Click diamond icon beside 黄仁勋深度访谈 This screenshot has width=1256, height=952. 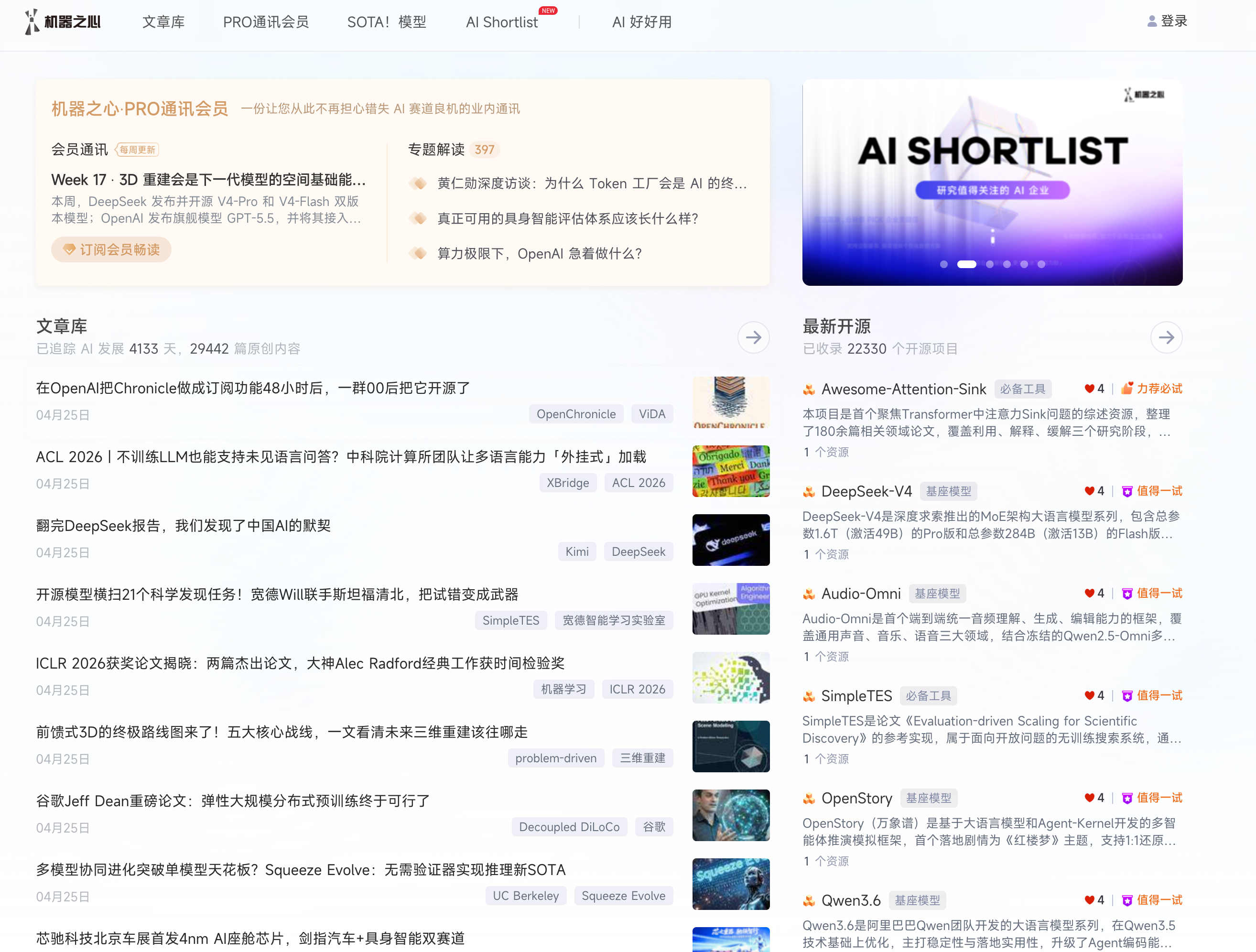pos(419,184)
